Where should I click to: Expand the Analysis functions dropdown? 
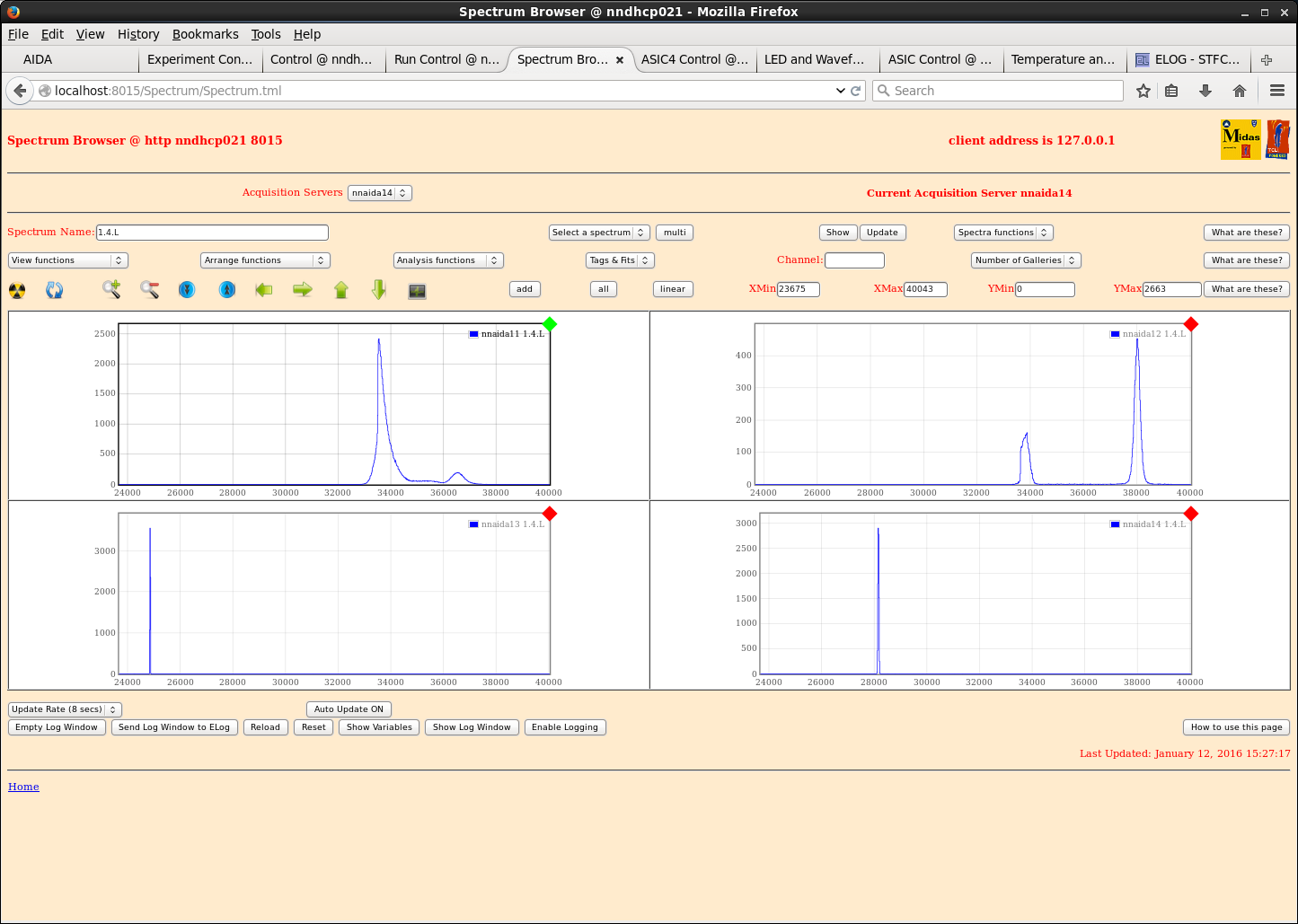[447, 260]
